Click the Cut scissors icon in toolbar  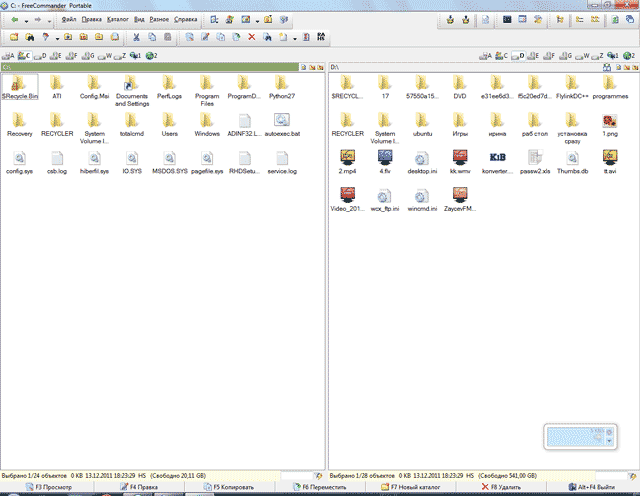[136, 37]
